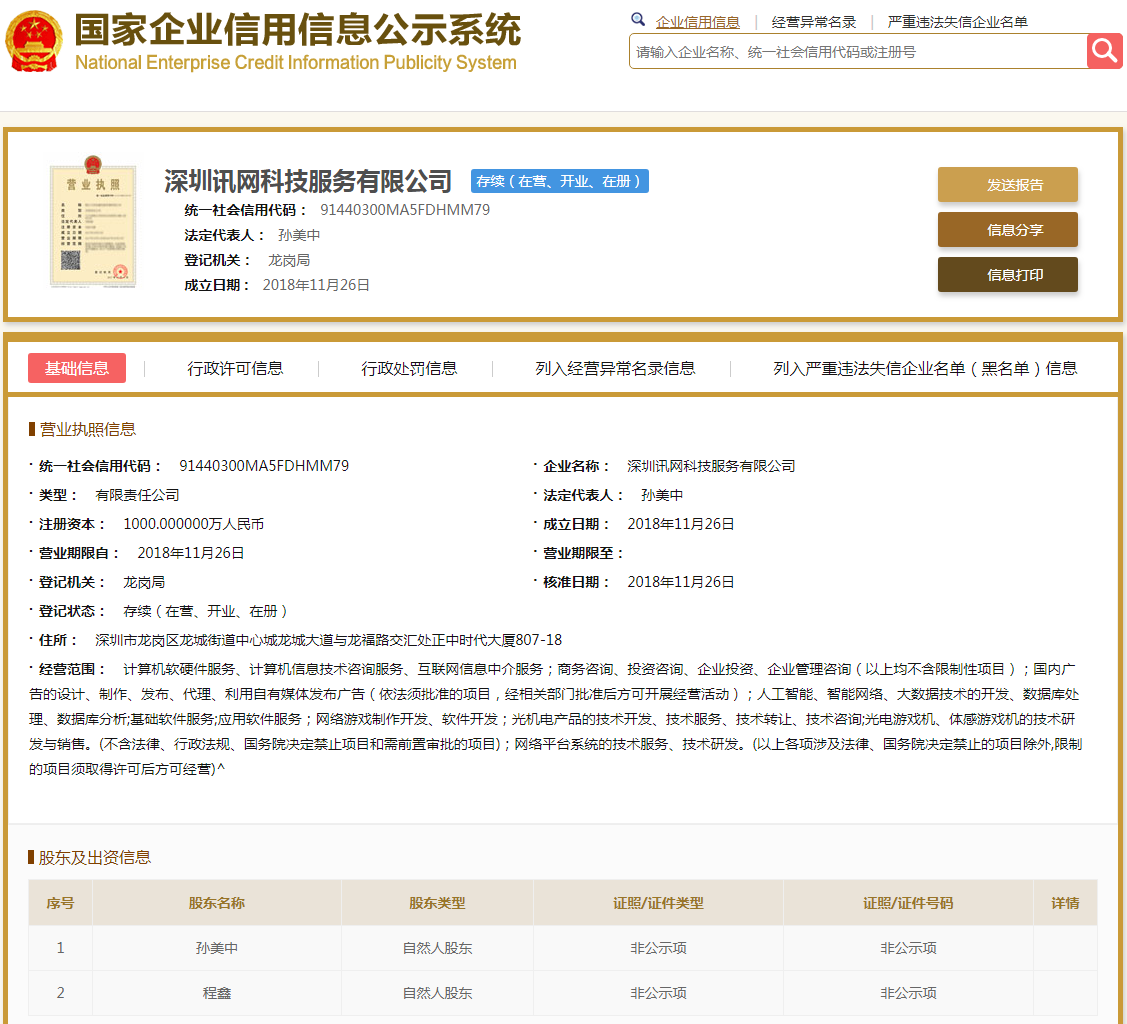The width and height of the screenshot is (1127, 1024).
Task: Open the 列入经营异常名录信息 tab
Action: [x=615, y=368]
